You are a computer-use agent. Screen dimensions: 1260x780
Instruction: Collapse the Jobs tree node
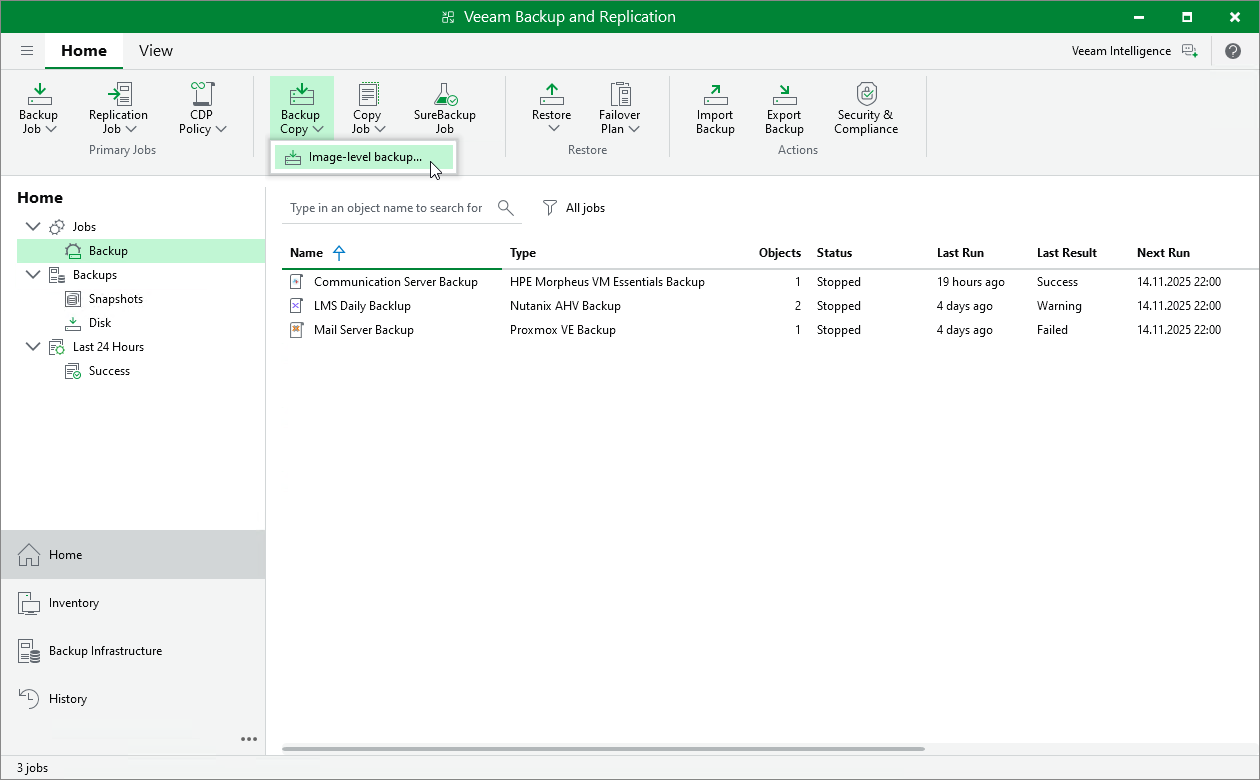tap(33, 227)
